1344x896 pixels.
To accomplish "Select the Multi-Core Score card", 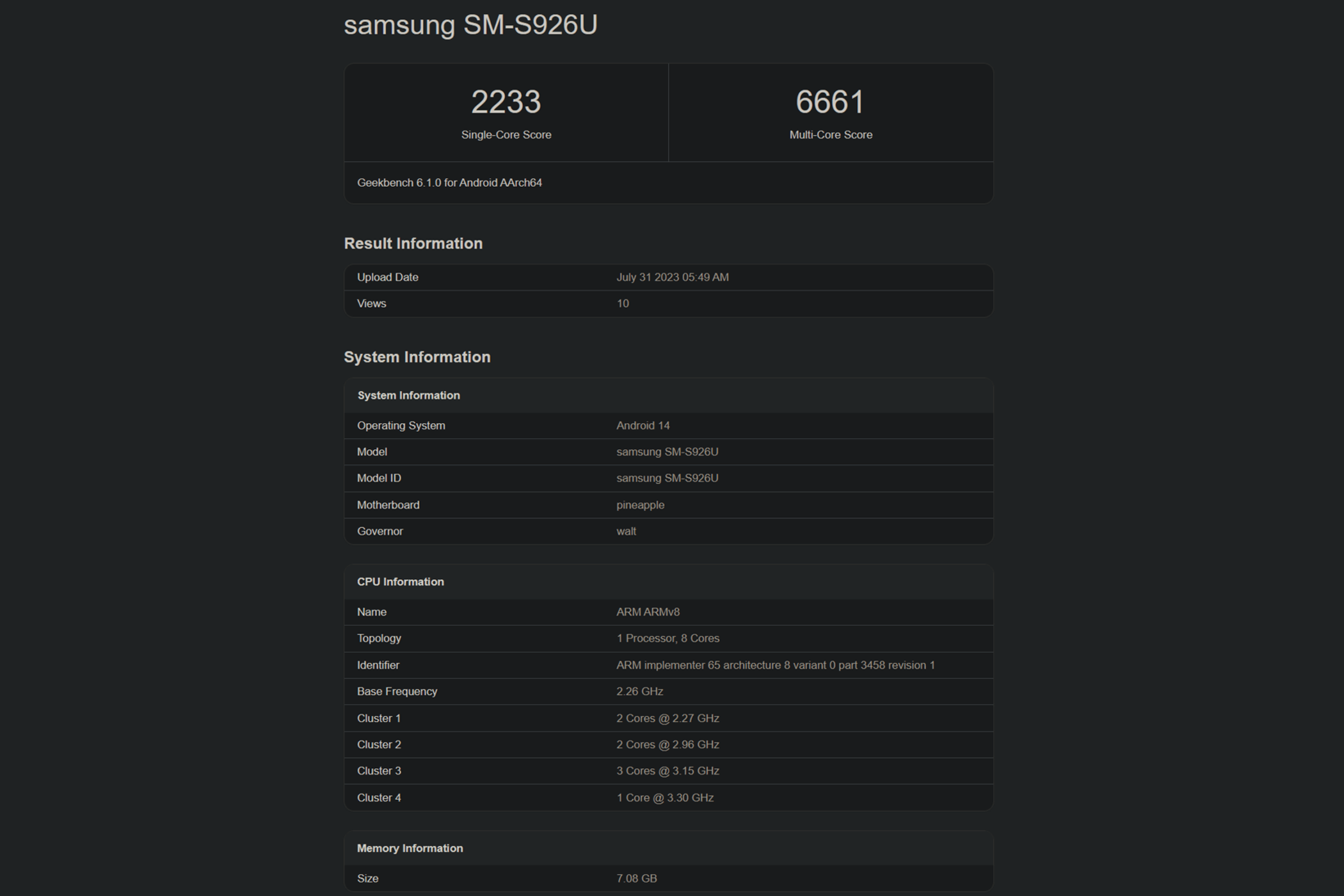I will [x=830, y=112].
